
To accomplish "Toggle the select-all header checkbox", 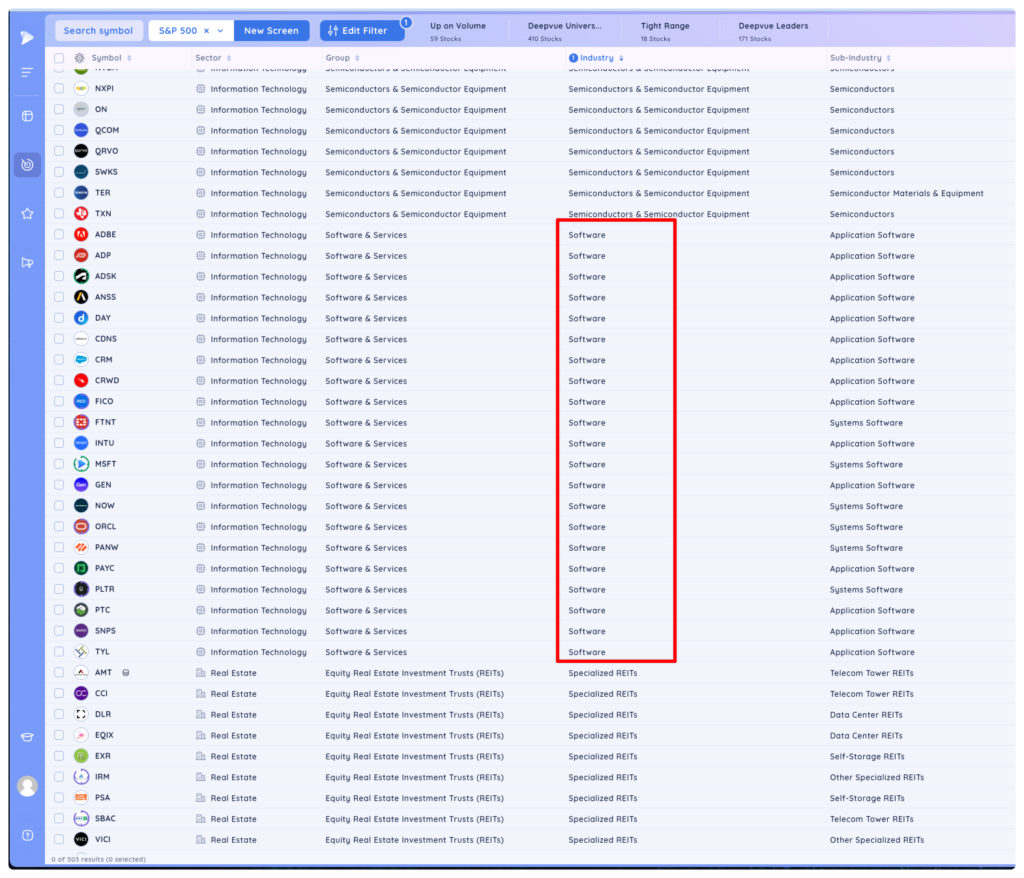I will pos(59,58).
